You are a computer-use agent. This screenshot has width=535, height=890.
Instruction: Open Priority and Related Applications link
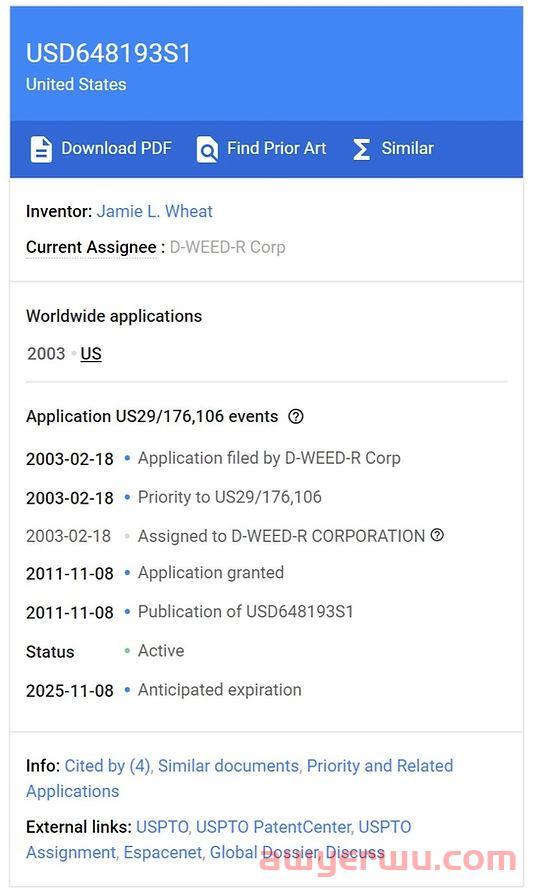pyautogui.click(x=239, y=778)
